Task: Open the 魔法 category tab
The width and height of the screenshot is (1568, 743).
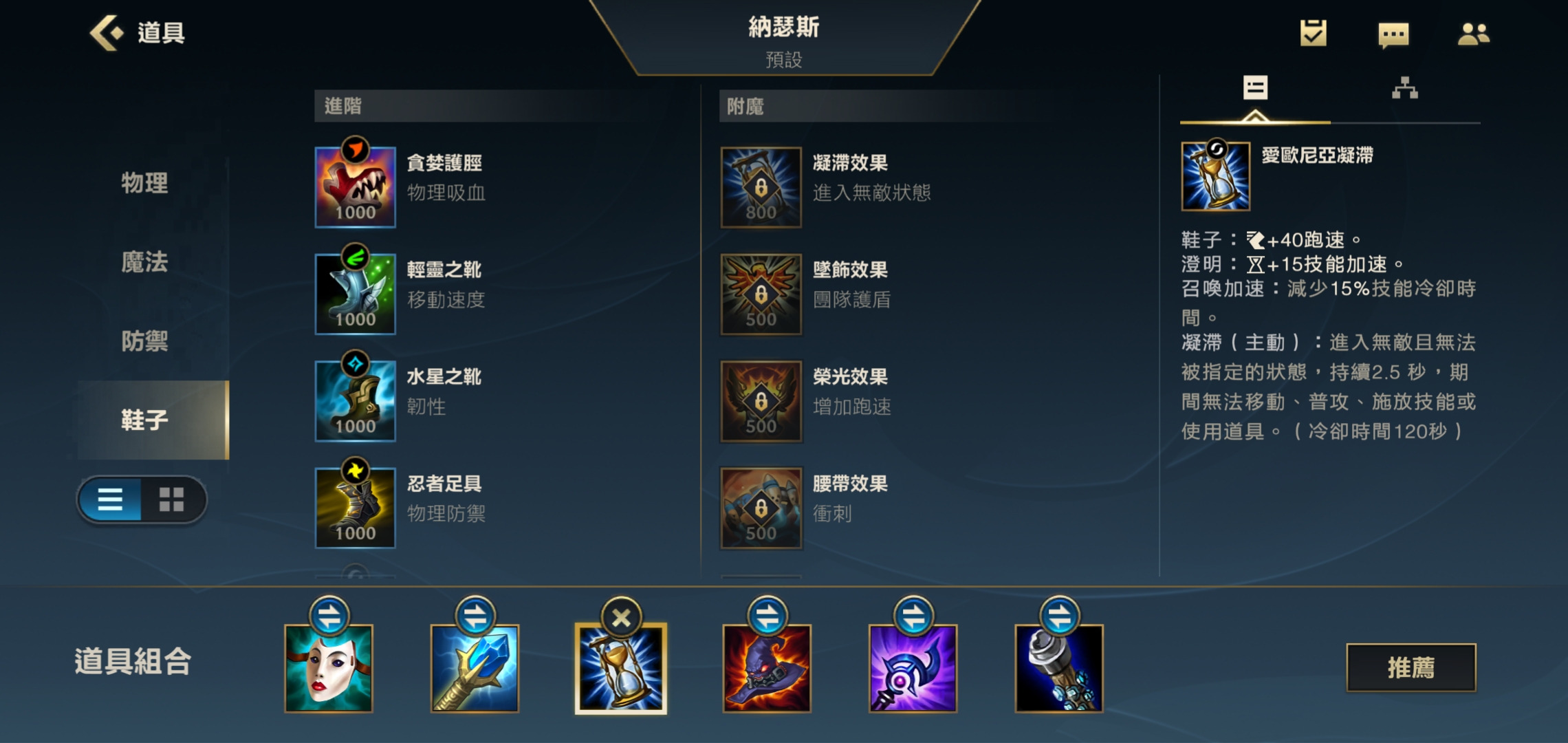Action: pos(144,262)
